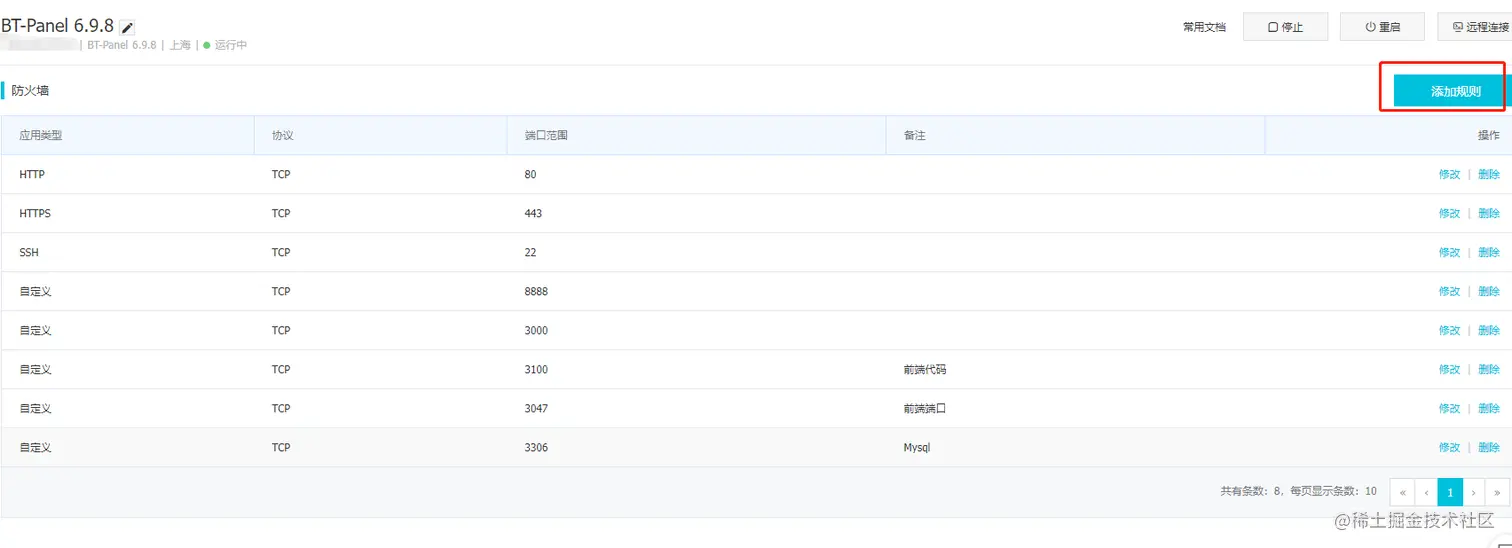Select page 1 in pagination
The image size is (1512, 548).
pyautogui.click(x=1450, y=492)
